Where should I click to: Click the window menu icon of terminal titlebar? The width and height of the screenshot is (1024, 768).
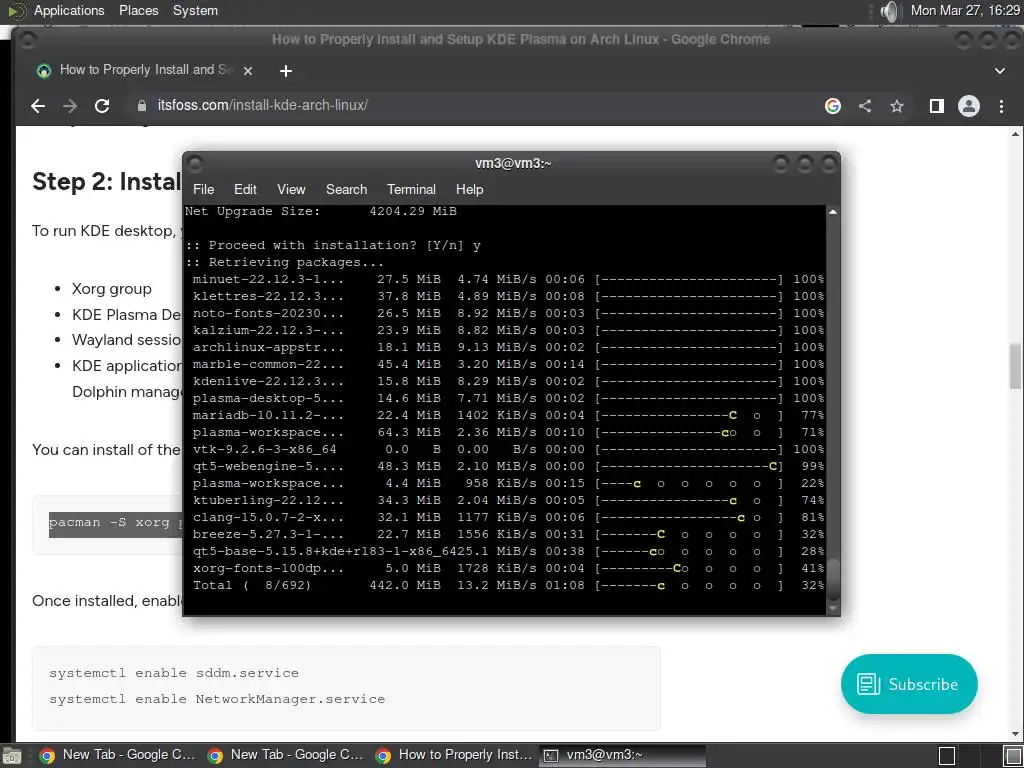click(x=195, y=163)
